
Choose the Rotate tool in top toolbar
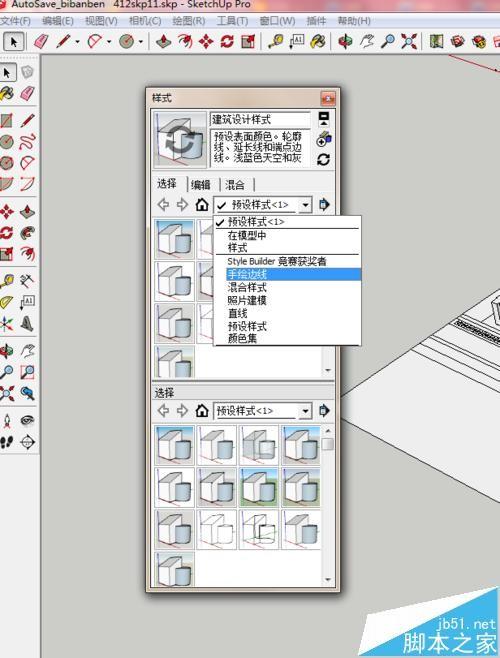227,42
